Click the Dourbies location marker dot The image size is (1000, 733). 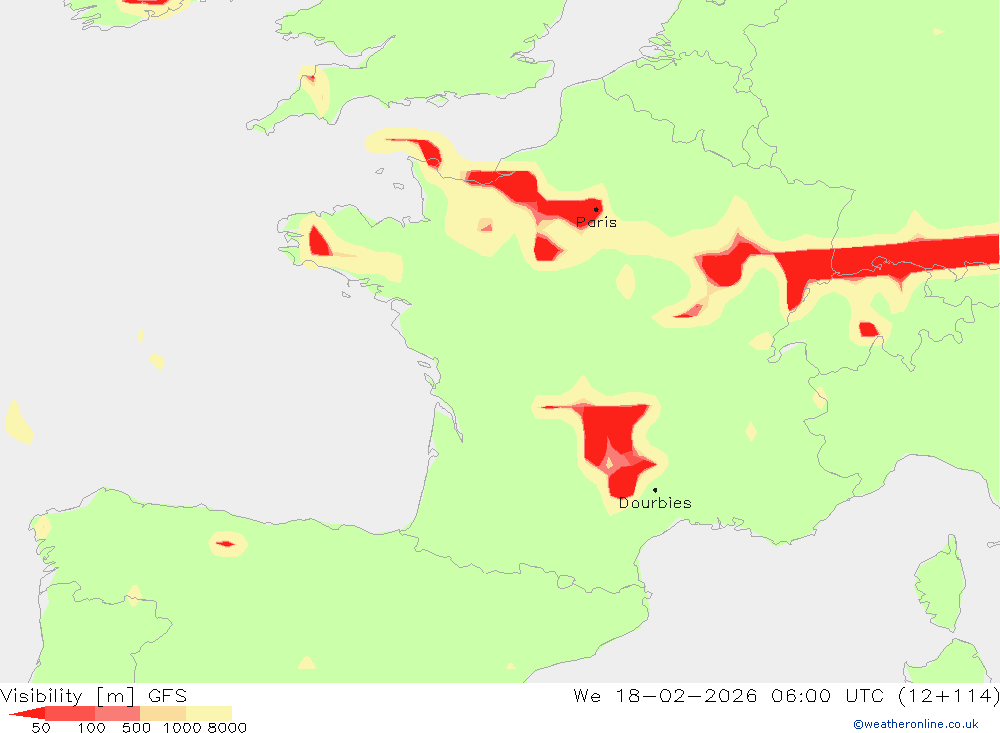coord(655,490)
